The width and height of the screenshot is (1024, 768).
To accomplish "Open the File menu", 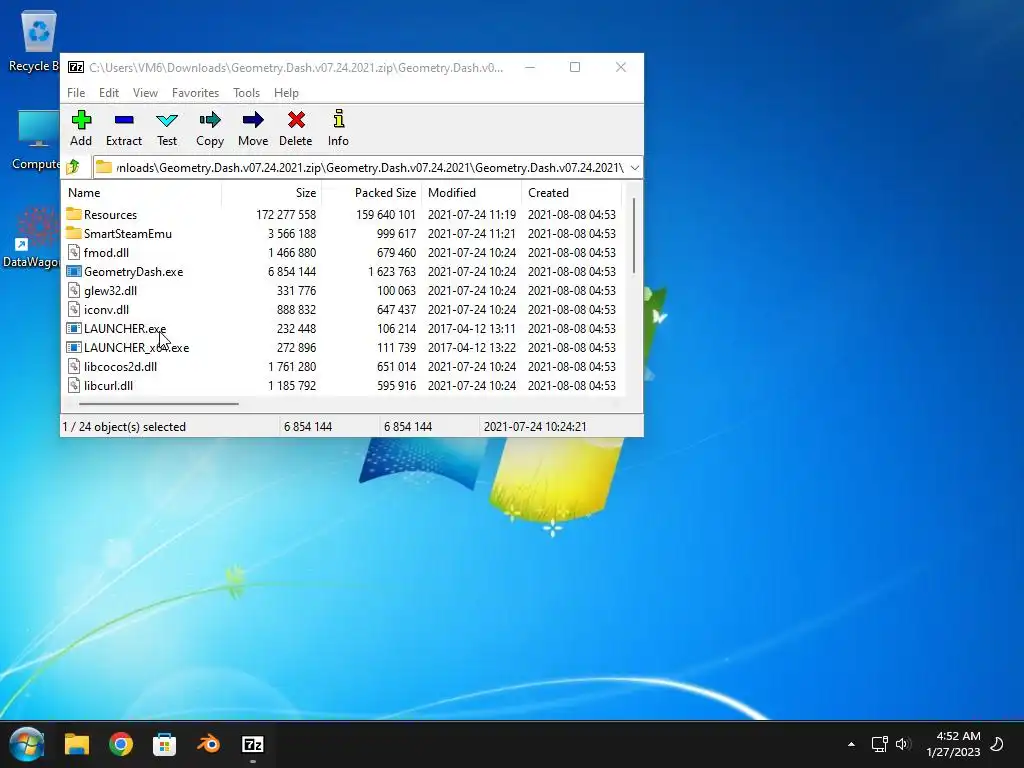I will click(76, 93).
